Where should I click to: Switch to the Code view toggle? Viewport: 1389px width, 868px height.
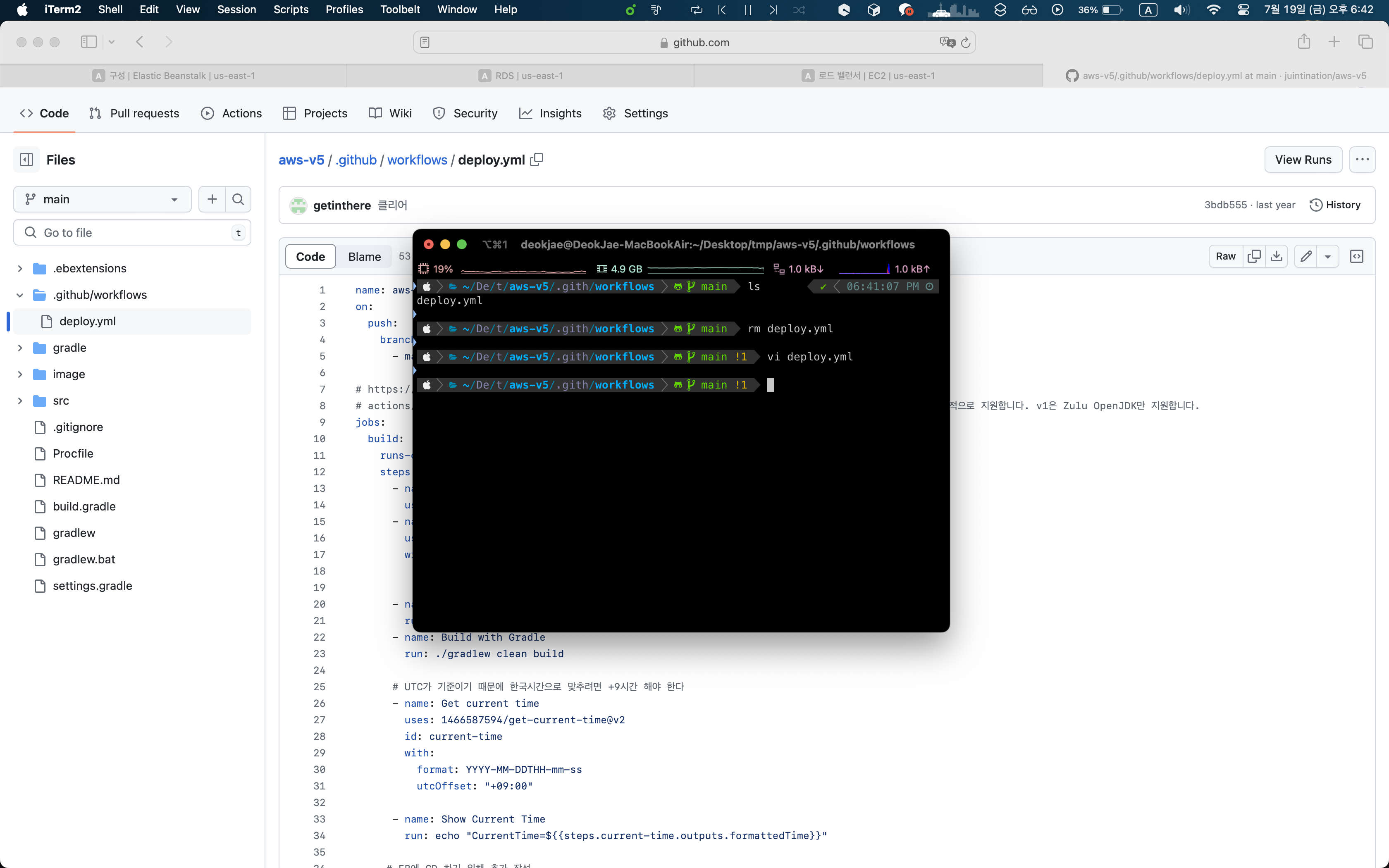(310, 257)
